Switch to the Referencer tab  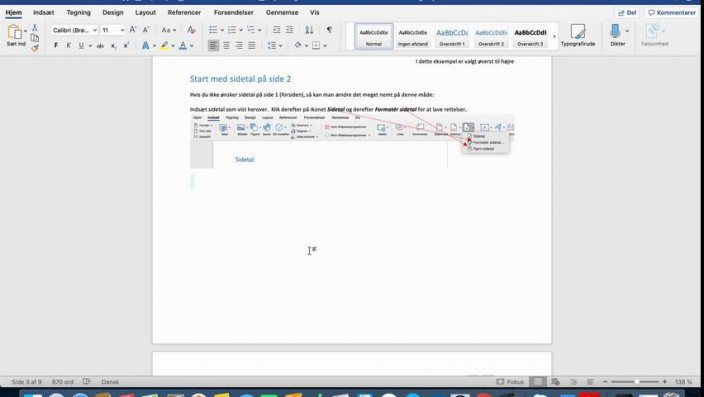184,13
